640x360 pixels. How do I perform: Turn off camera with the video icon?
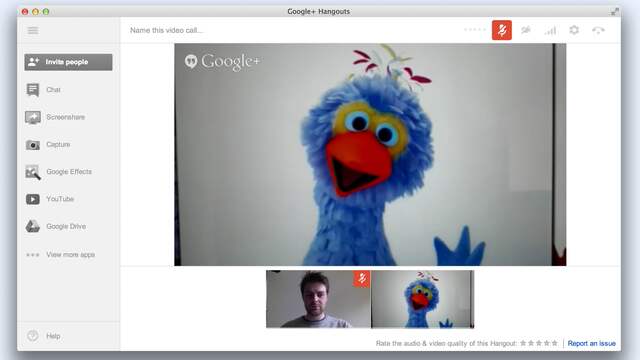526,30
